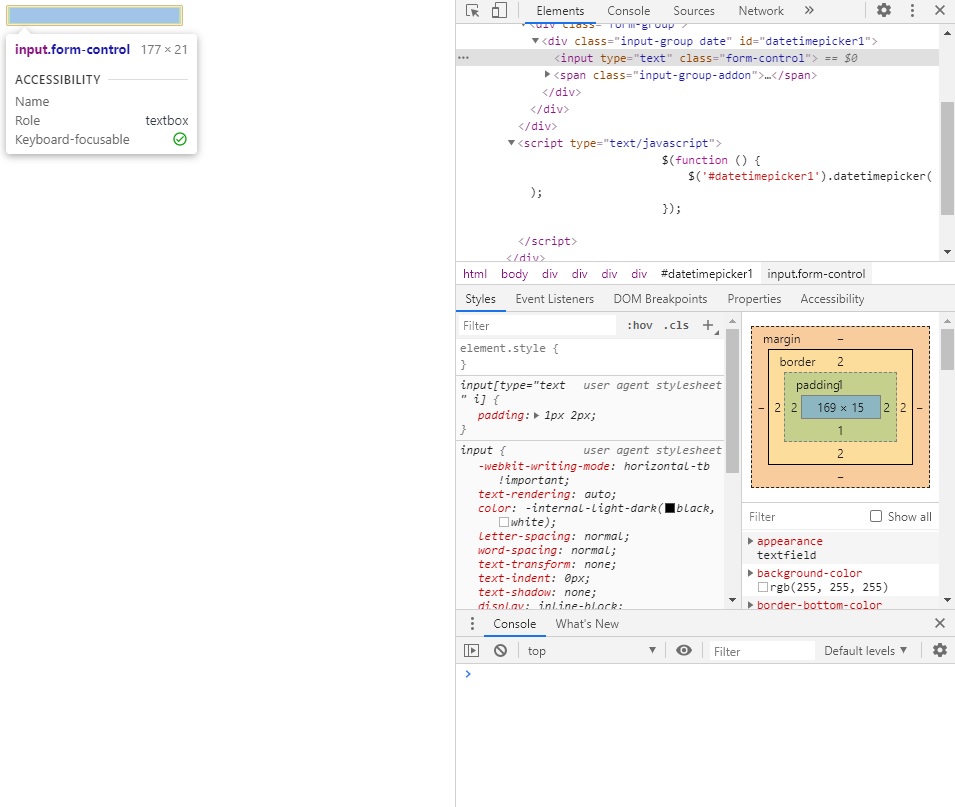Click the text-rendering: auto declaration
The width and height of the screenshot is (955, 807).
coord(547,494)
